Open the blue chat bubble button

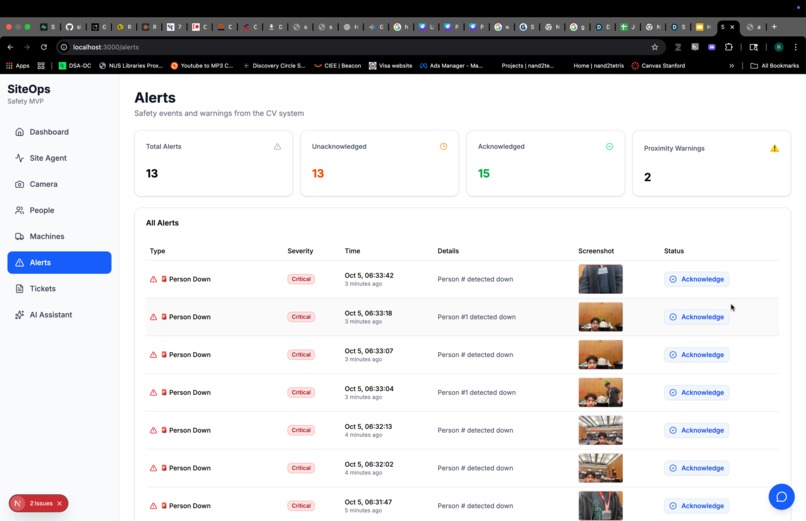(781, 497)
